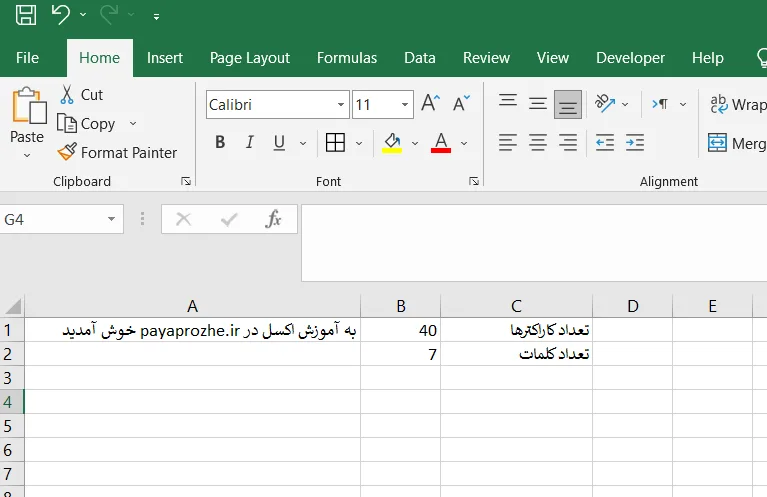Screen dimensions: 767x497
Task: Open the Page Layout tab
Action: [x=250, y=58]
